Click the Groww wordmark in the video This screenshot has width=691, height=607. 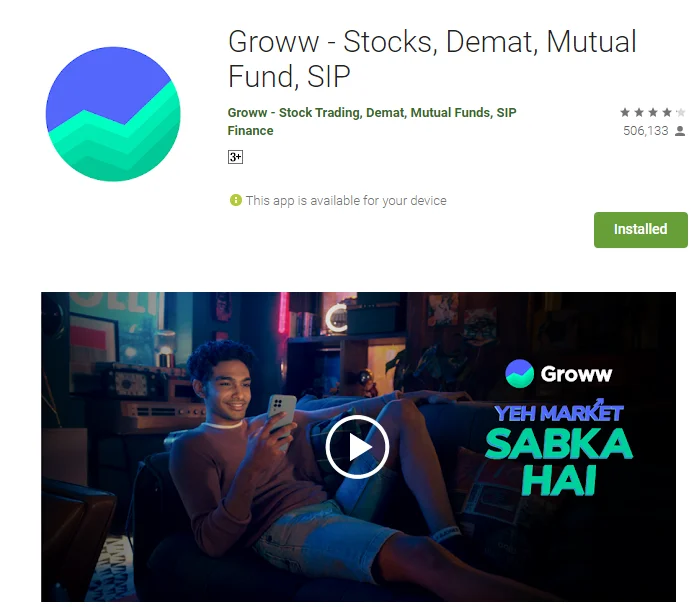(x=576, y=374)
